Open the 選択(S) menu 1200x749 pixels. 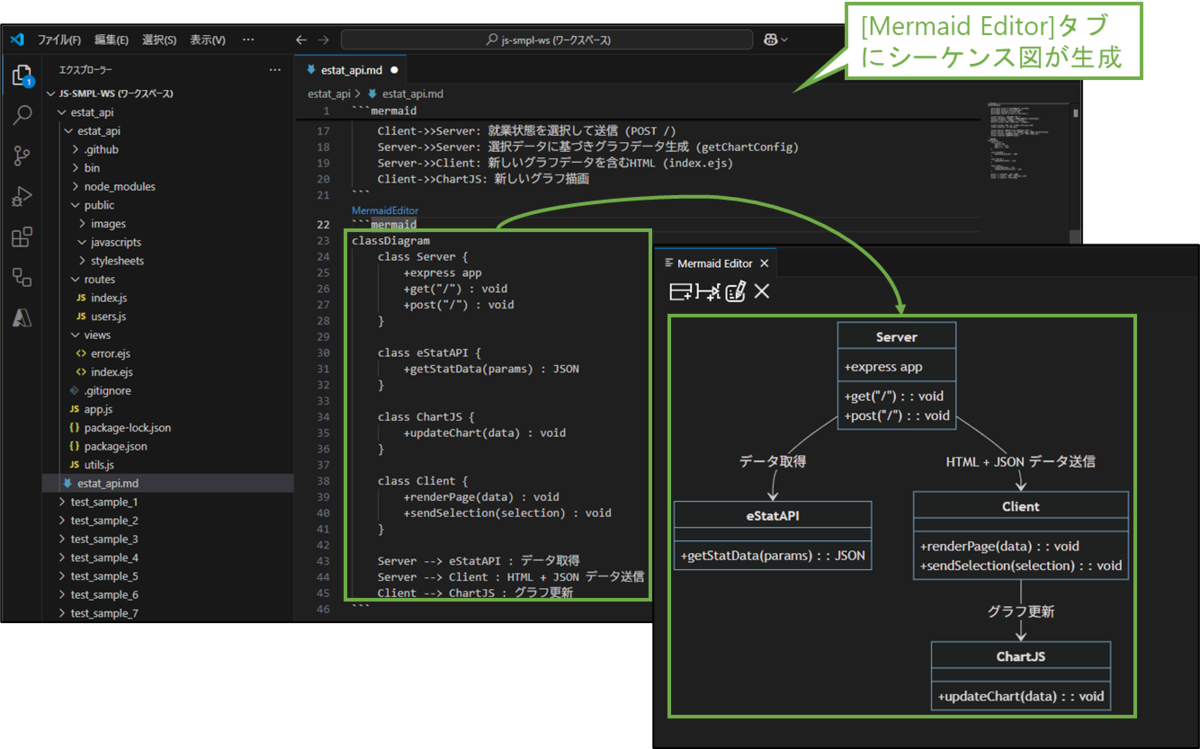coord(160,40)
